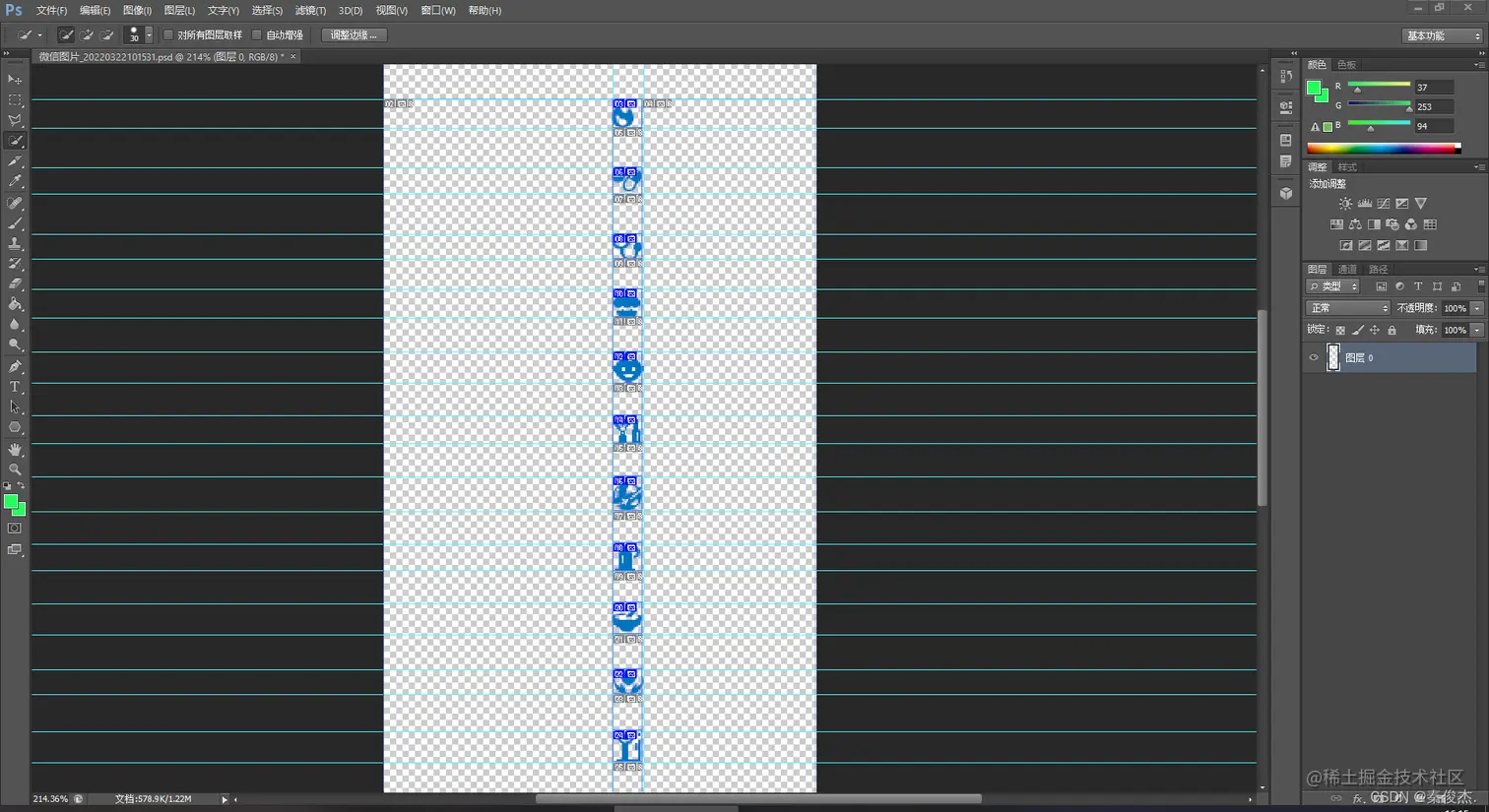Viewport: 1489px width, 812px height.
Task: Select layer thumbnail for 图层 0
Action: [x=1333, y=357]
